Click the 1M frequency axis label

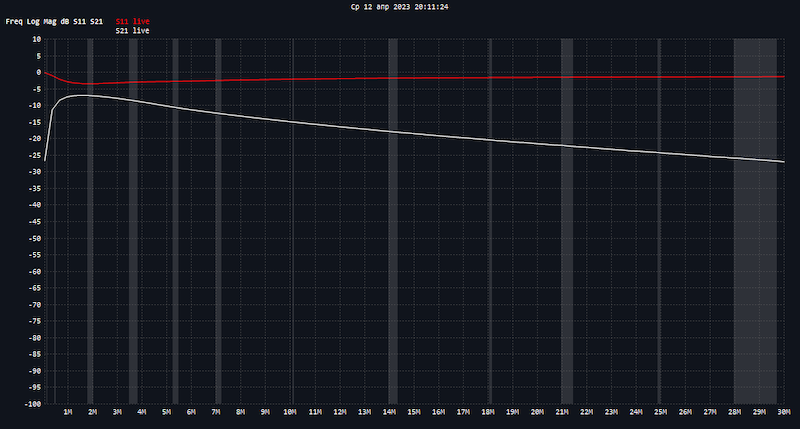point(68,412)
